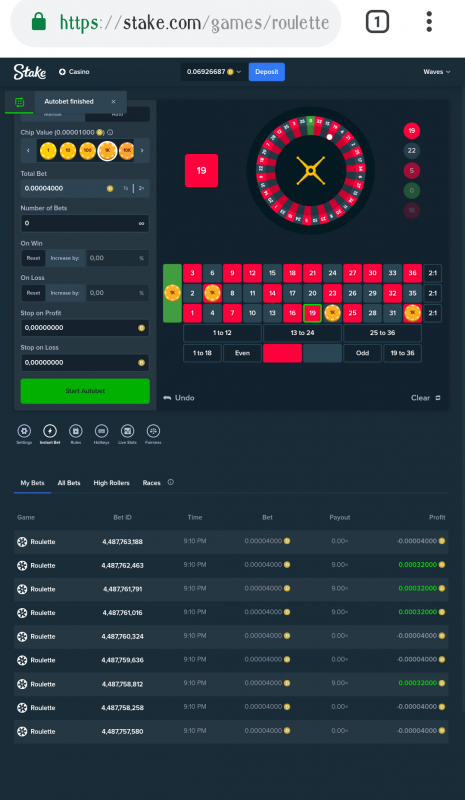
Task: Select the 10K chip
Action: pyautogui.click(x=127, y=151)
